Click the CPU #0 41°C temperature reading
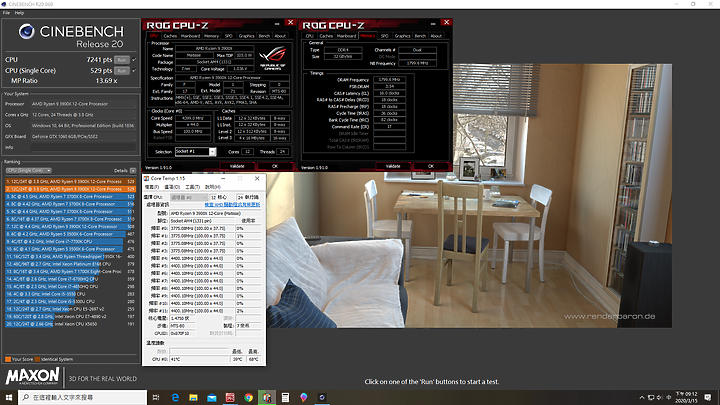This screenshot has height=405, width=720. point(199,359)
